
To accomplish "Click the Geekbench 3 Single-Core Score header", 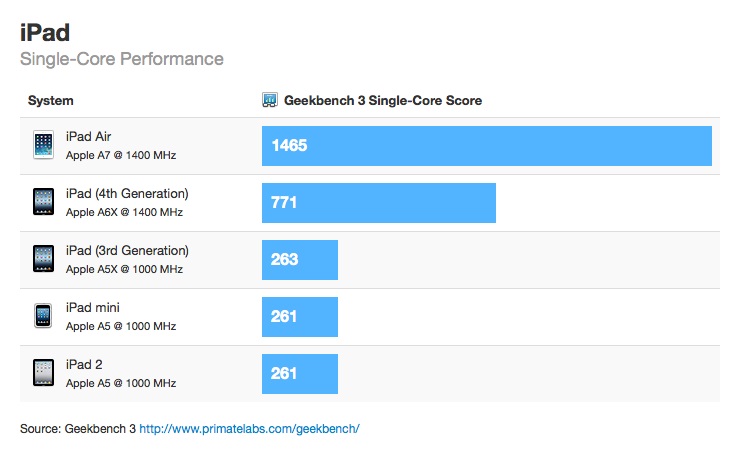I will [x=383, y=100].
